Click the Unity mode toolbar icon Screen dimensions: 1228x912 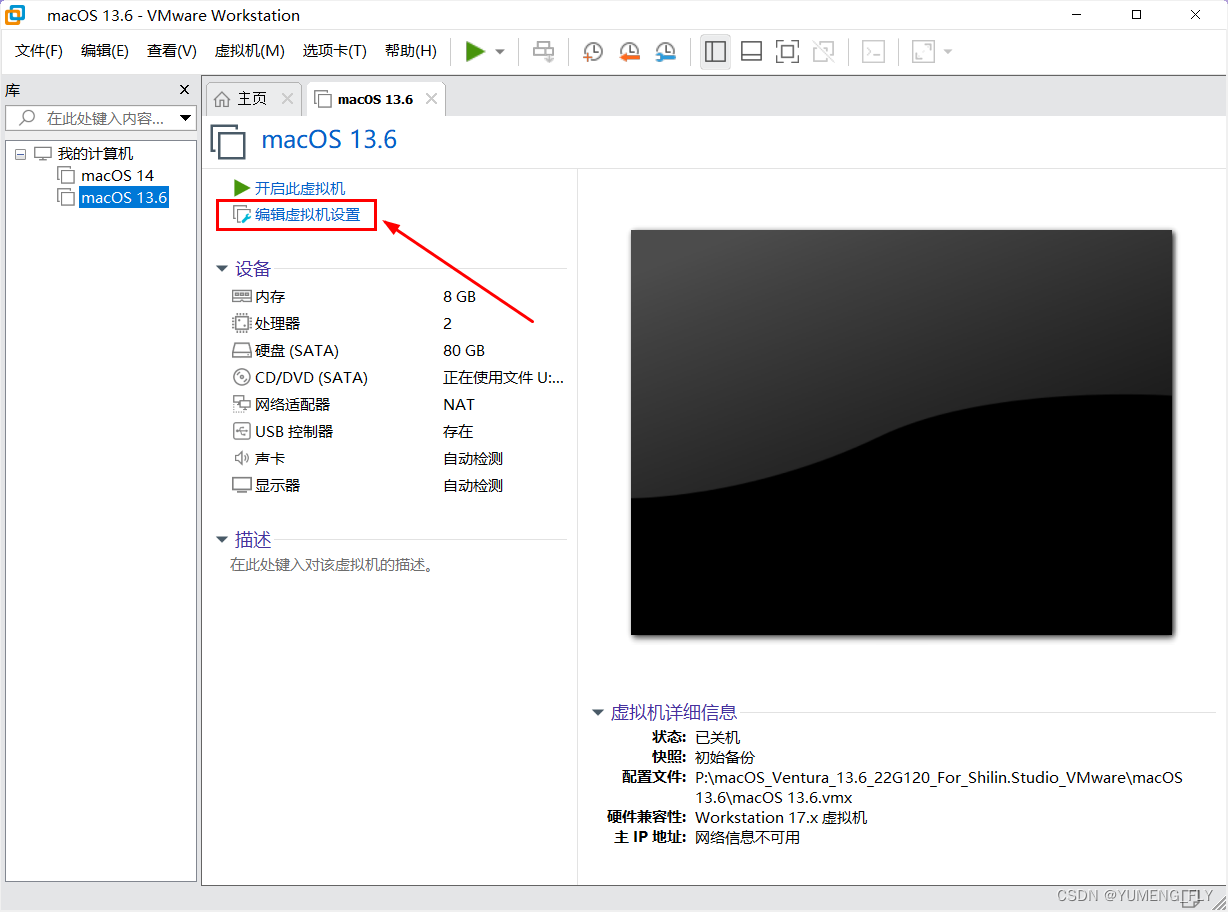(x=824, y=52)
